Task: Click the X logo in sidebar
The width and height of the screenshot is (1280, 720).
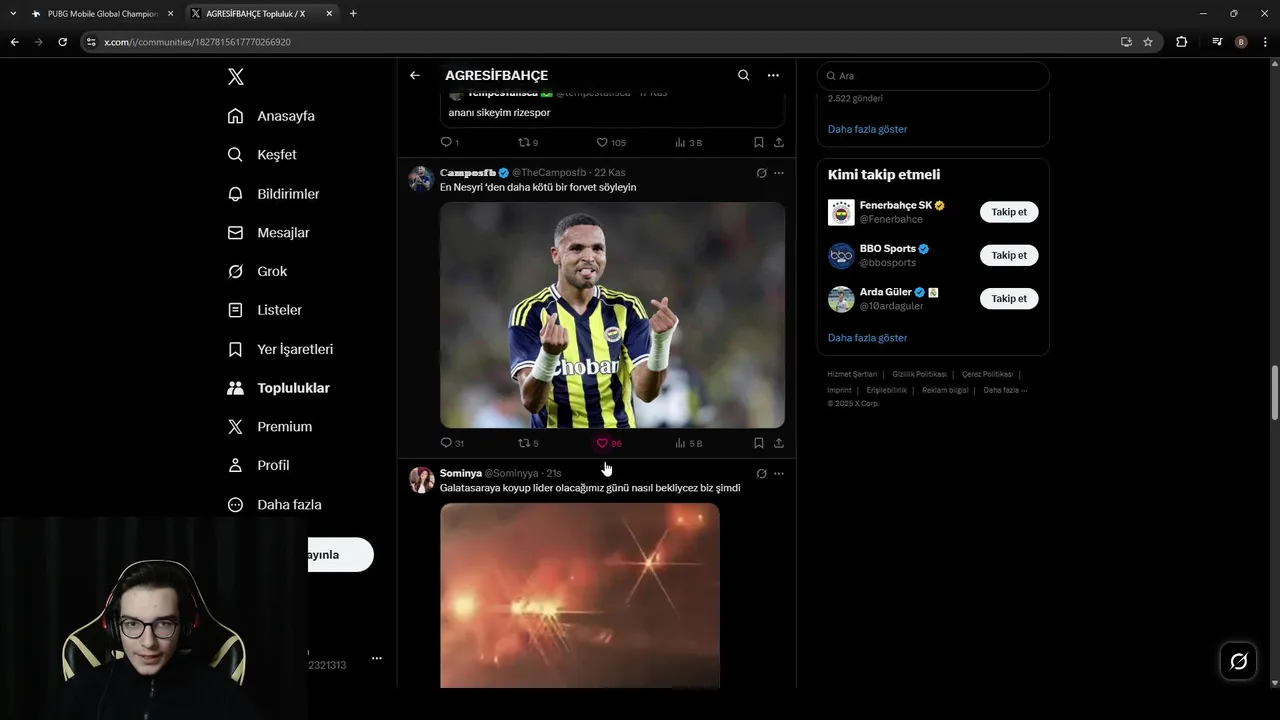Action: pos(235,77)
